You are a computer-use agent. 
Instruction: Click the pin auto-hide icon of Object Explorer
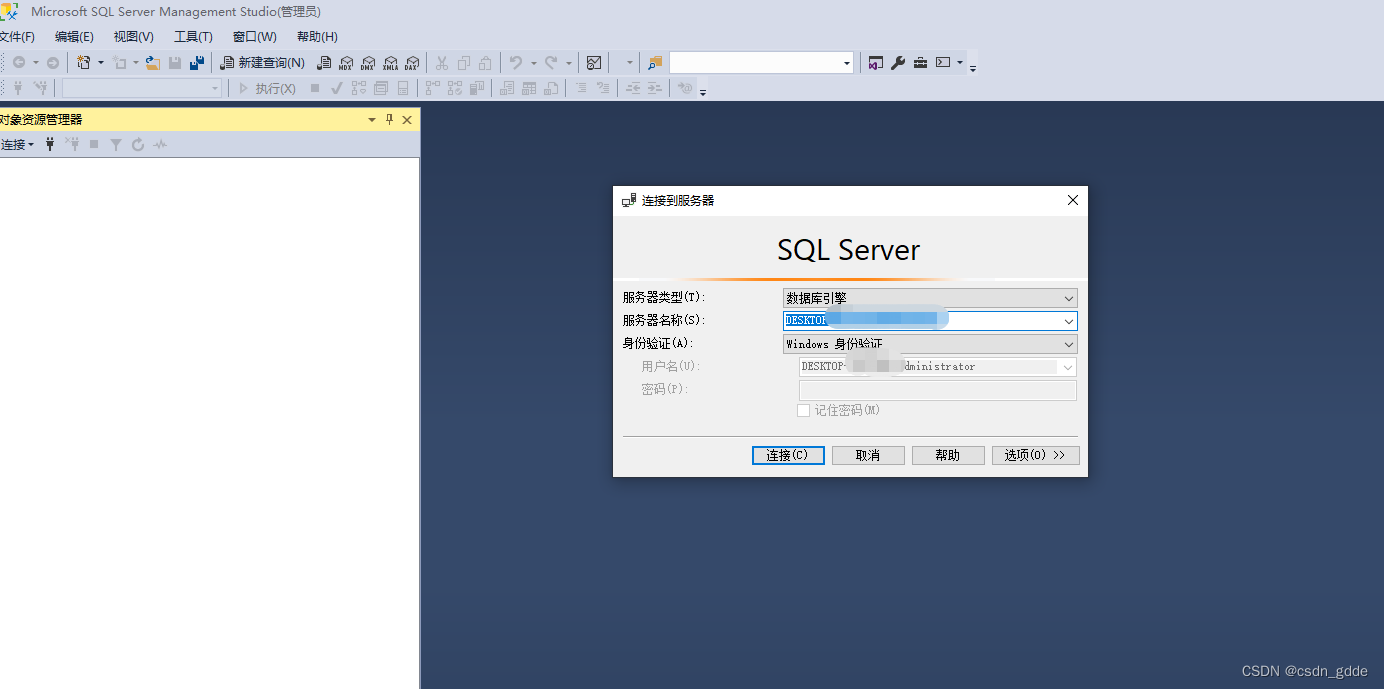click(x=390, y=119)
